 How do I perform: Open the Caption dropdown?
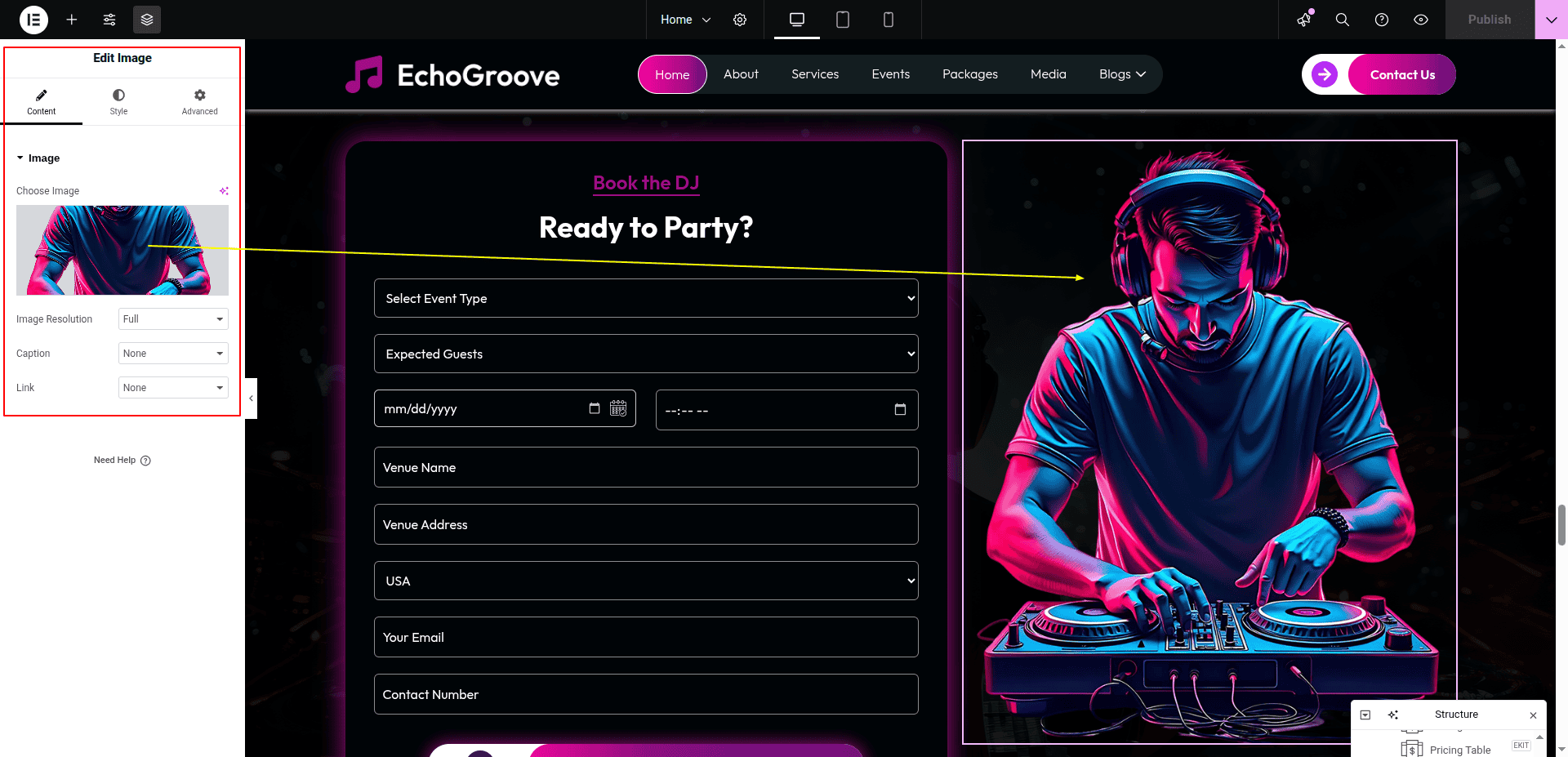(173, 354)
